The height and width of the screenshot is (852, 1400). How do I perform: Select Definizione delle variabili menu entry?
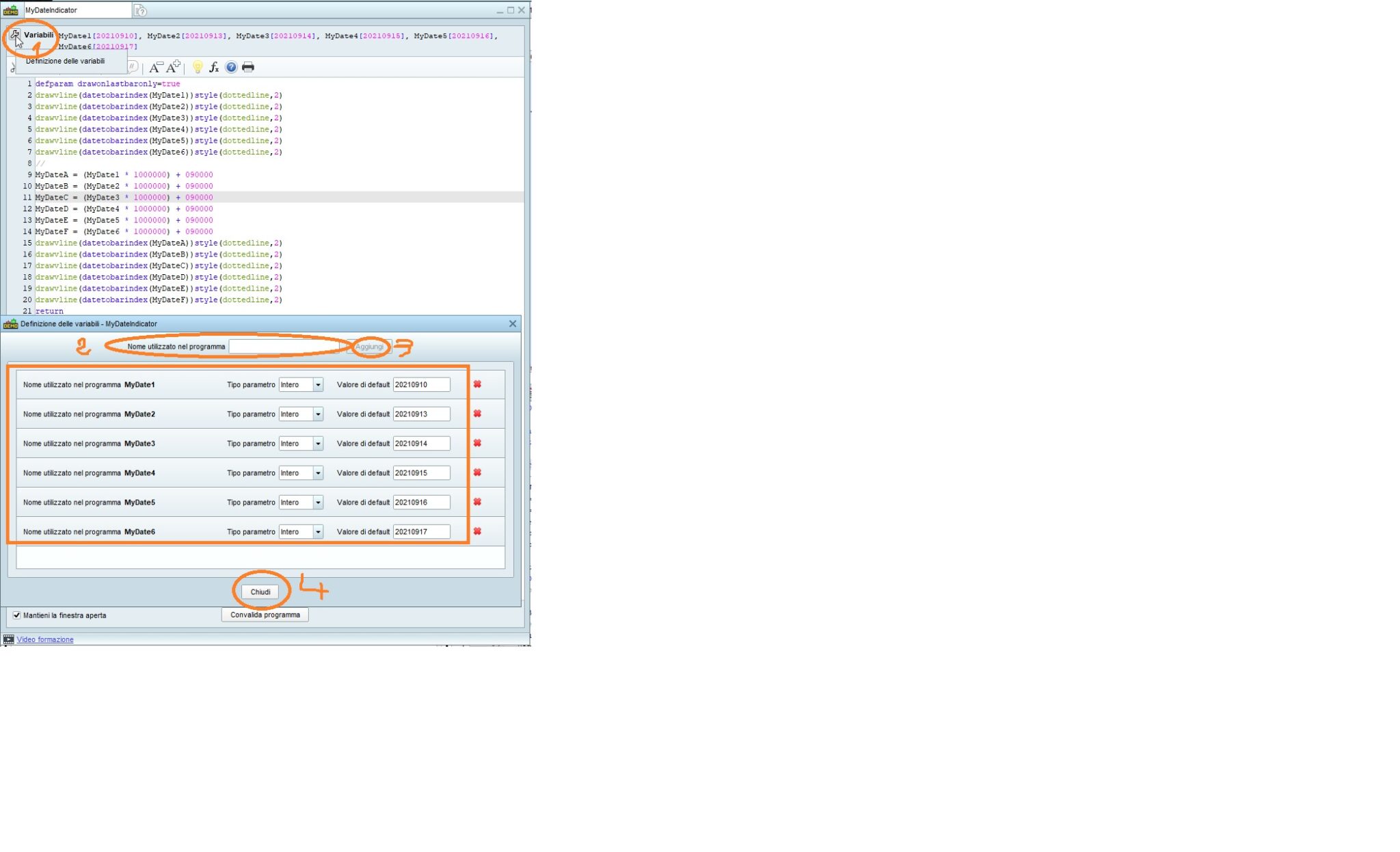tap(66, 61)
